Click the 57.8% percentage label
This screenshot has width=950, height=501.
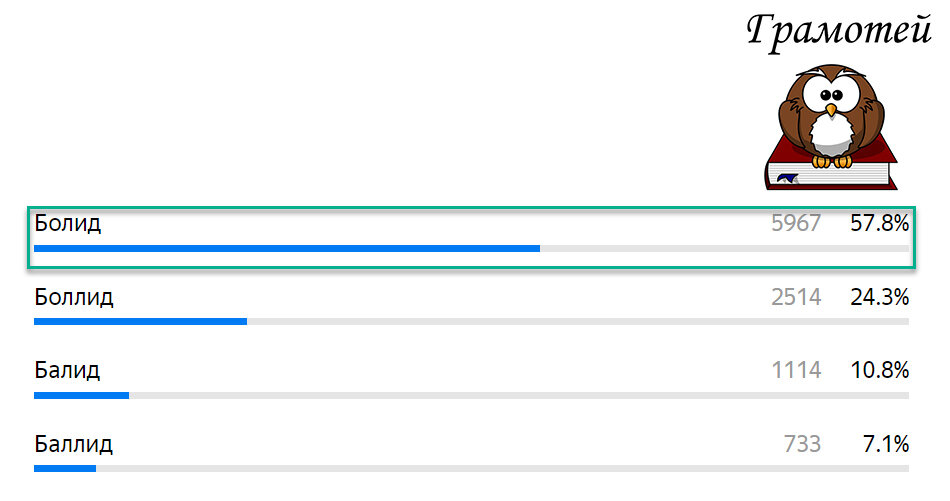[x=880, y=224]
